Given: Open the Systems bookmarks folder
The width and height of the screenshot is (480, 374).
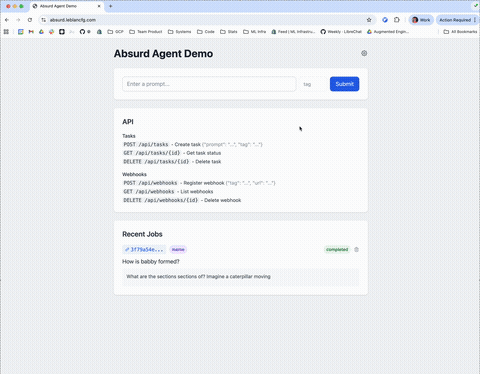Looking at the screenshot, I should 180,32.
